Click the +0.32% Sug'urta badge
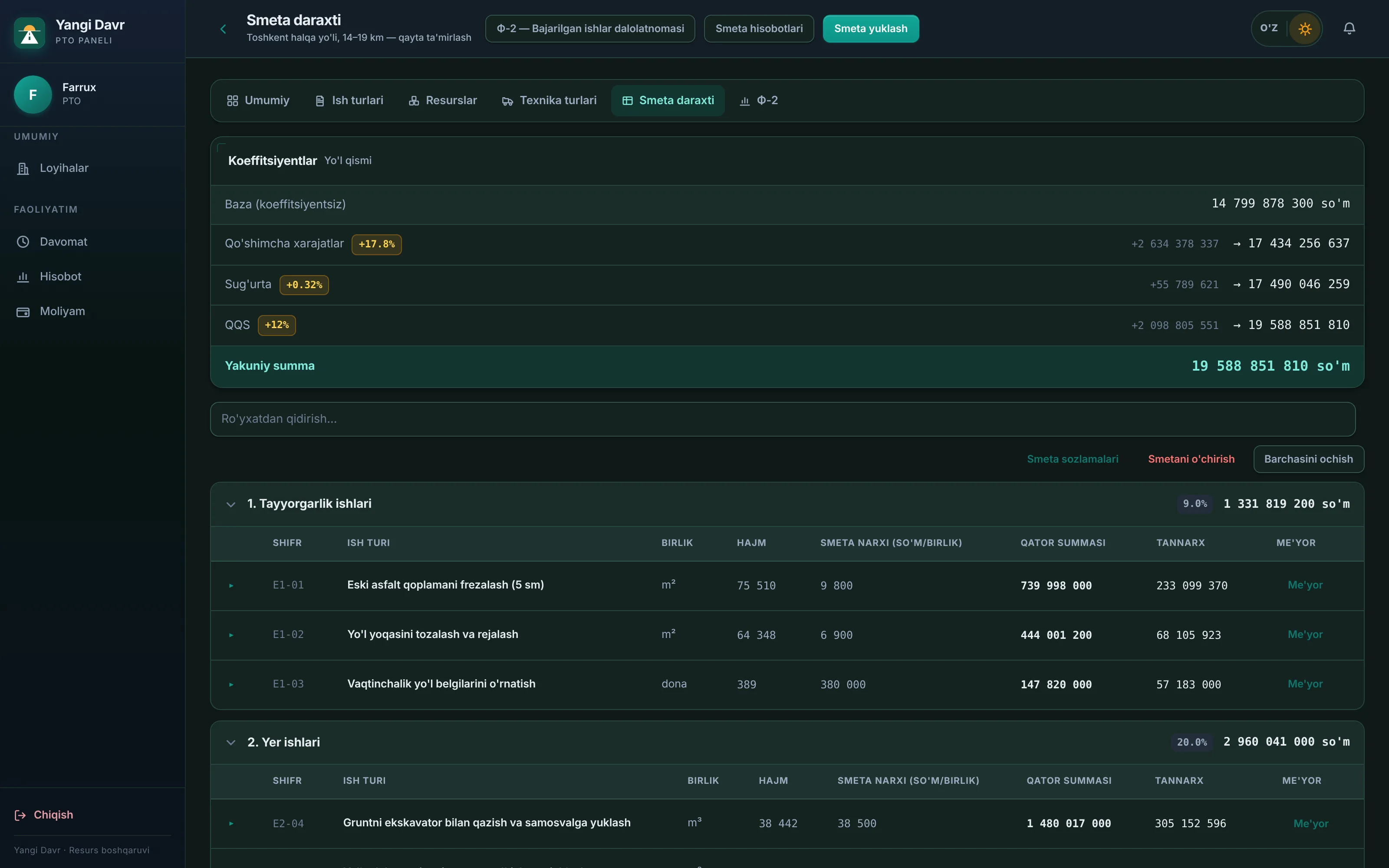The image size is (1389, 868). [304, 285]
